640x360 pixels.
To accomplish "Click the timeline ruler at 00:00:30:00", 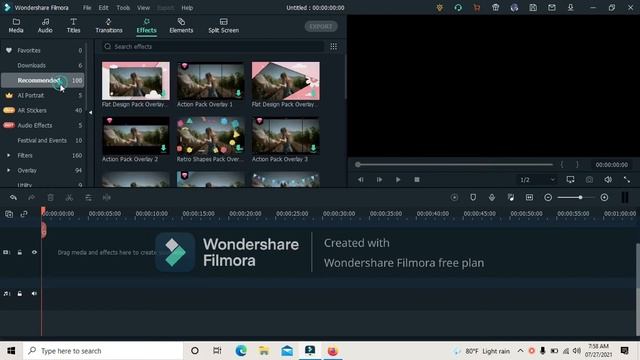I will coord(339,213).
